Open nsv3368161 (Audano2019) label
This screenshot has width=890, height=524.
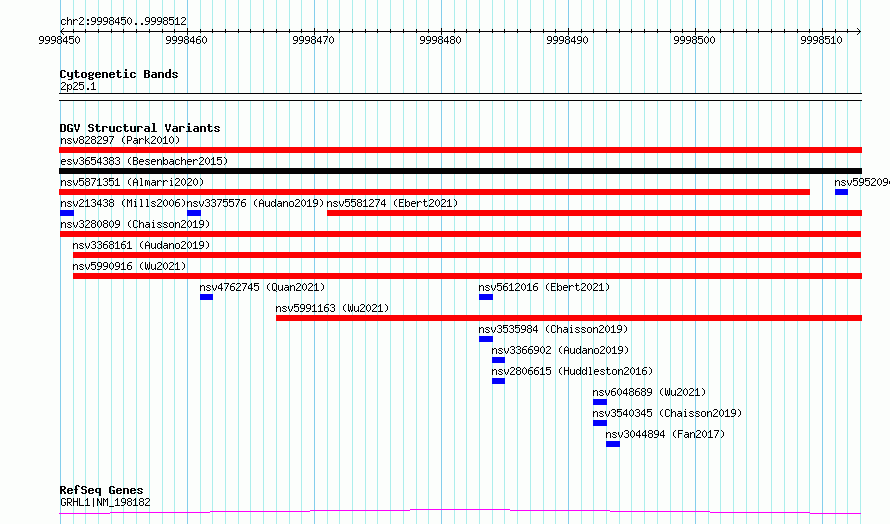(141, 245)
